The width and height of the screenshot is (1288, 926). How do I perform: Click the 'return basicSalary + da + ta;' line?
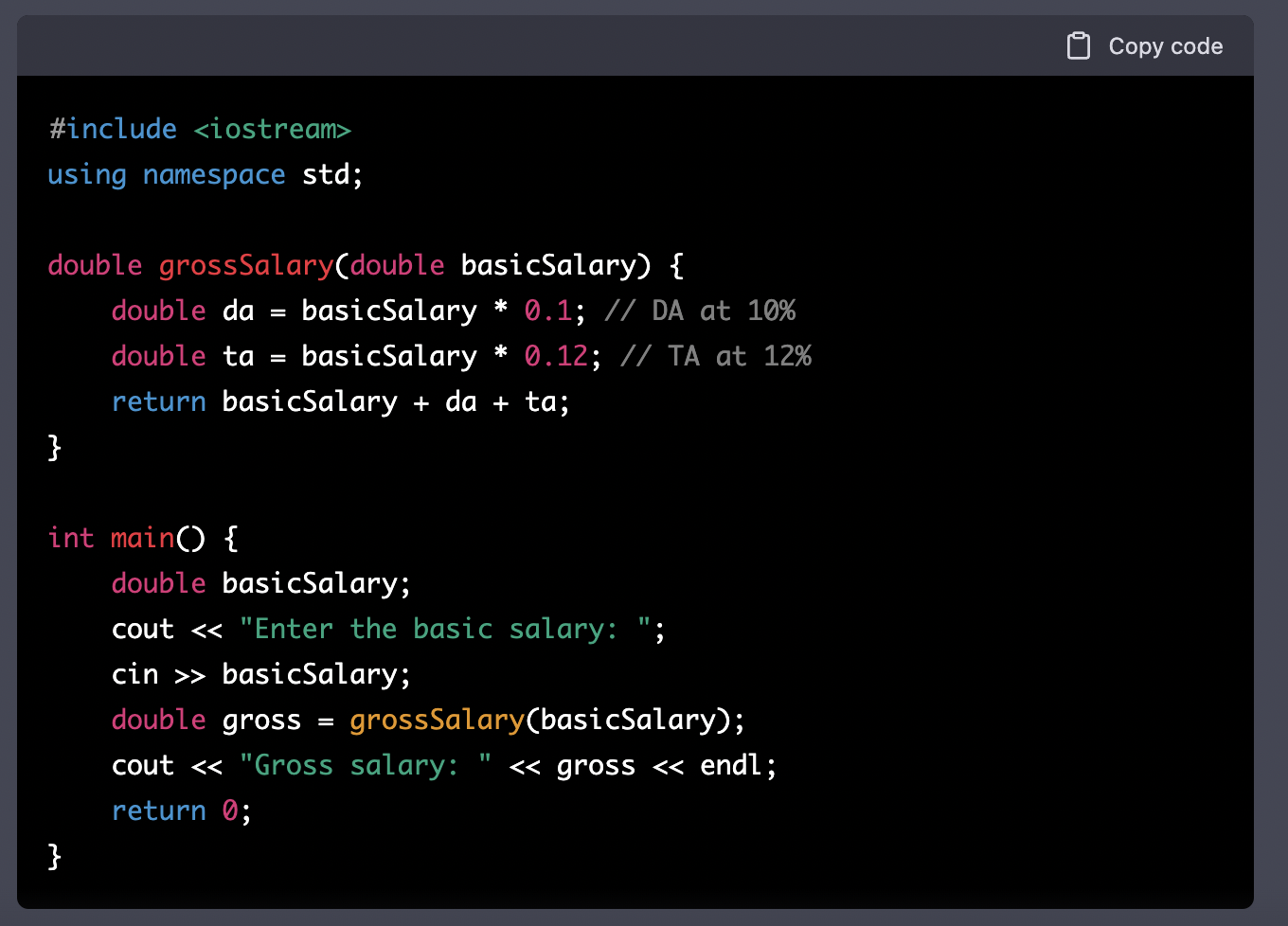[x=340, y=401]
